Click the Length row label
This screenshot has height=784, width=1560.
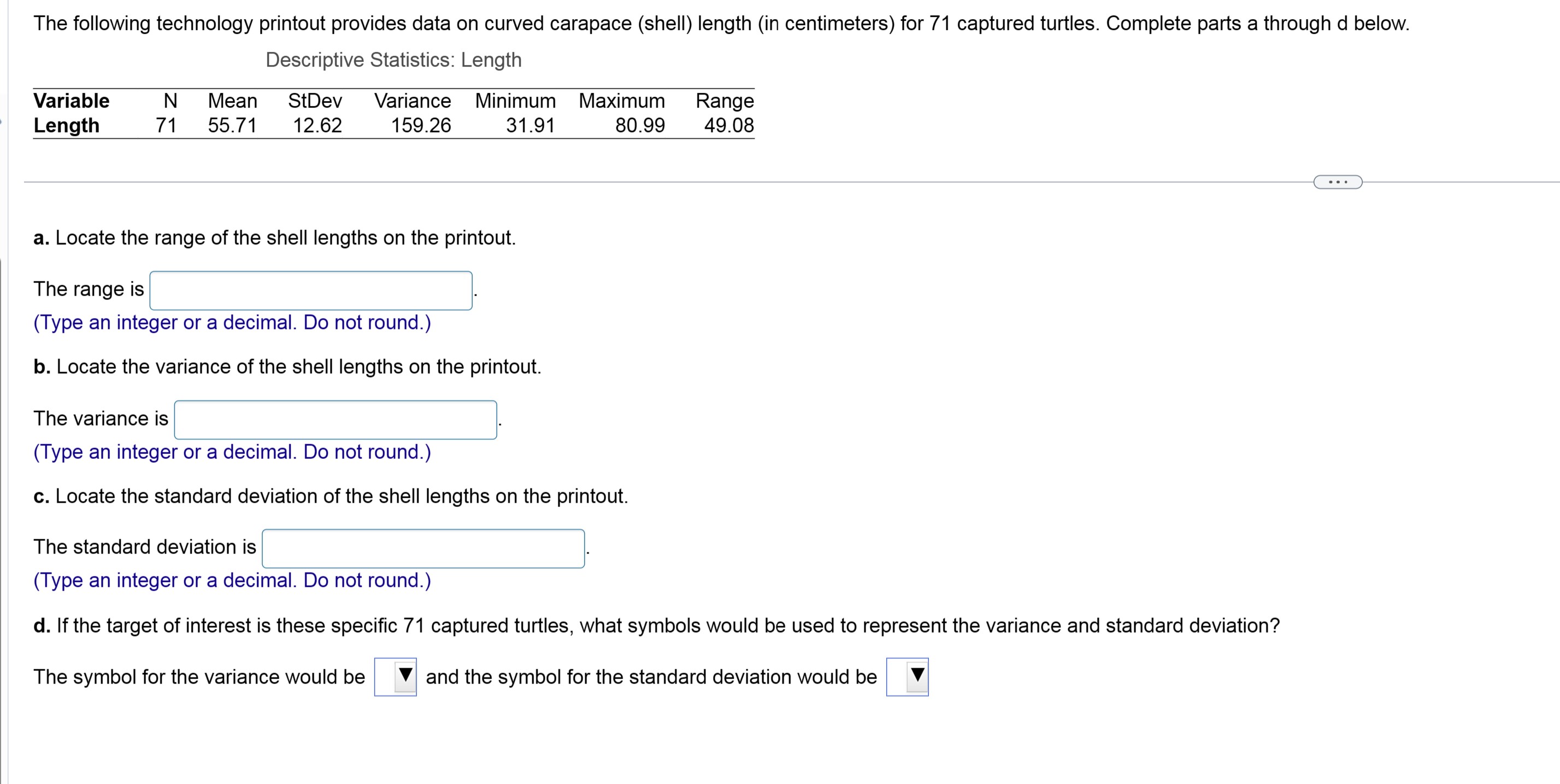[67, 126]
